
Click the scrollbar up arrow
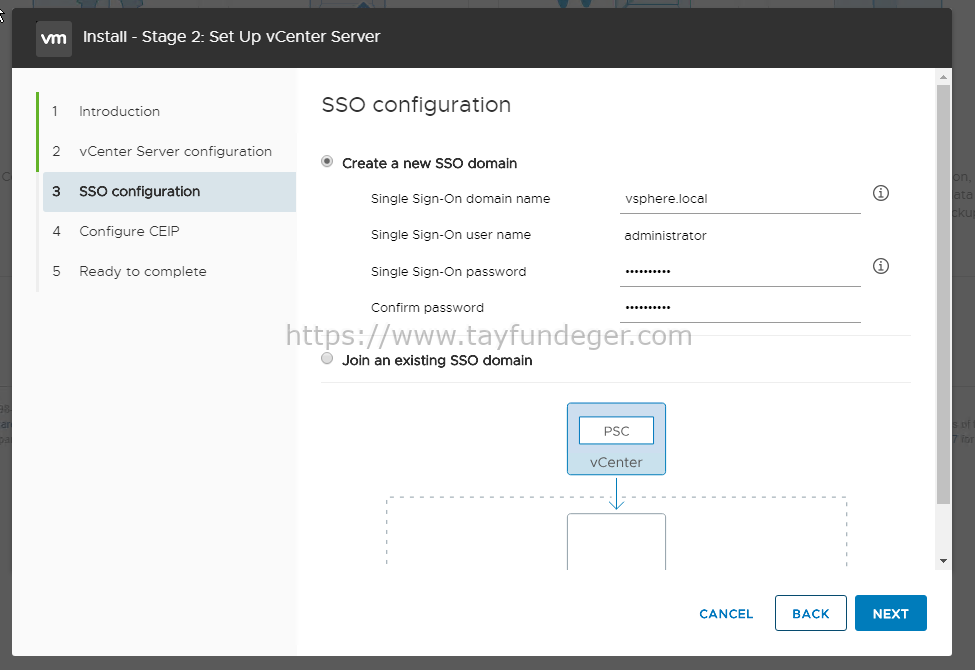click(x=943, y=77)
